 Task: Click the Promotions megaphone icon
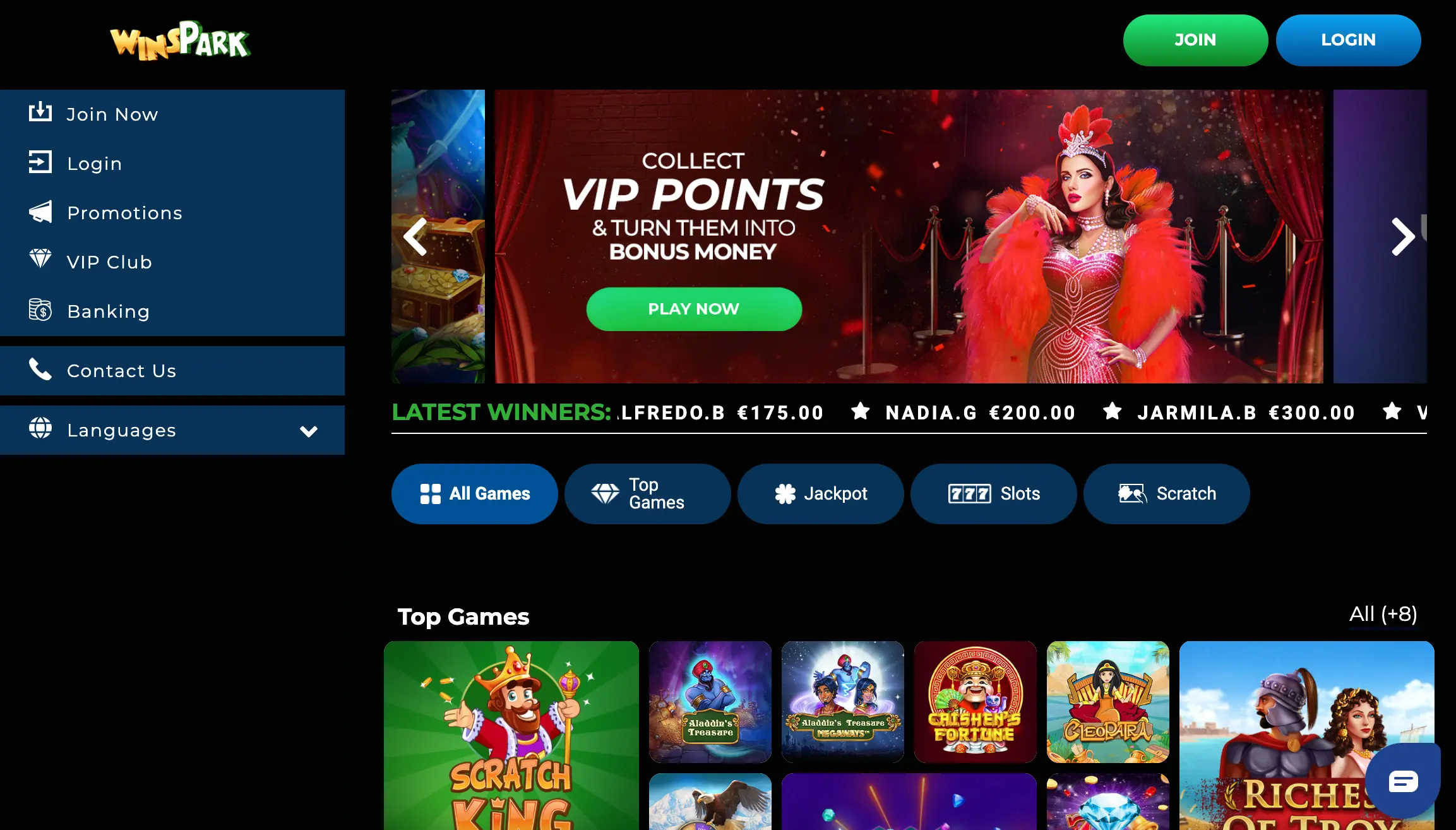pos(40,212)
